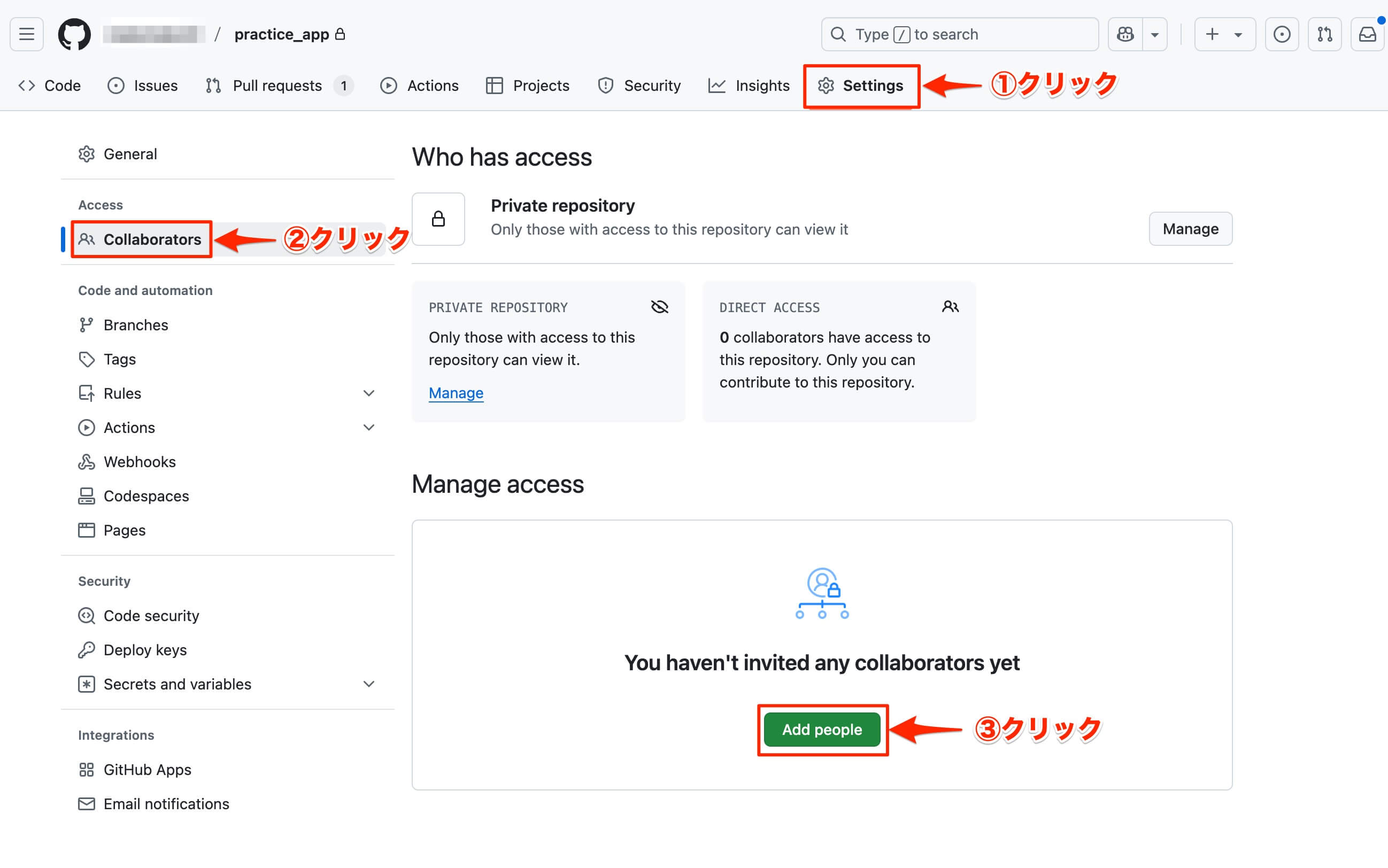Click 'You haven't invited any collaborators yet' text
The image size is (1388, 868).
822,663
